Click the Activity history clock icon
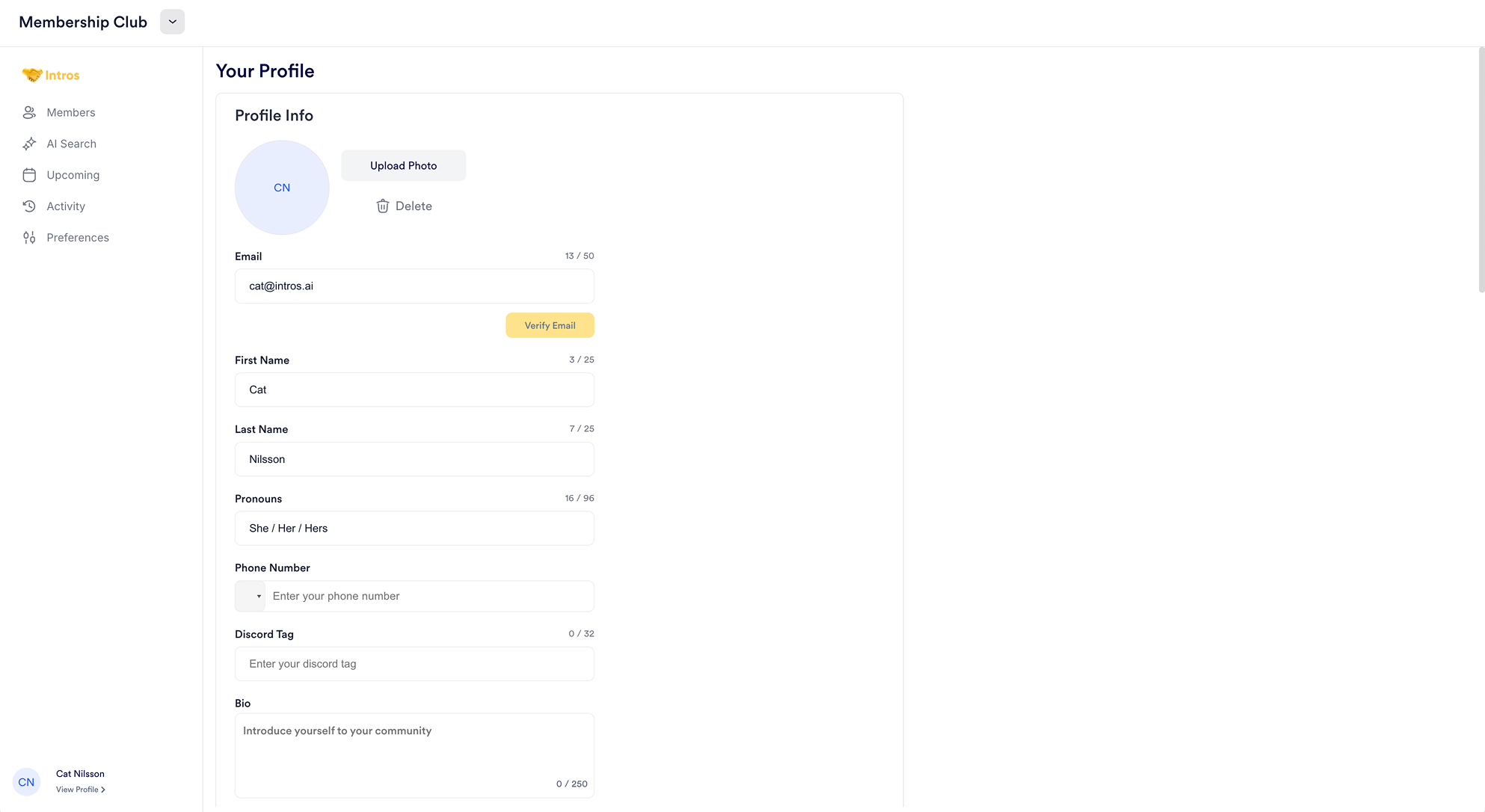The image size is (1485, 812). pos(29,206)
